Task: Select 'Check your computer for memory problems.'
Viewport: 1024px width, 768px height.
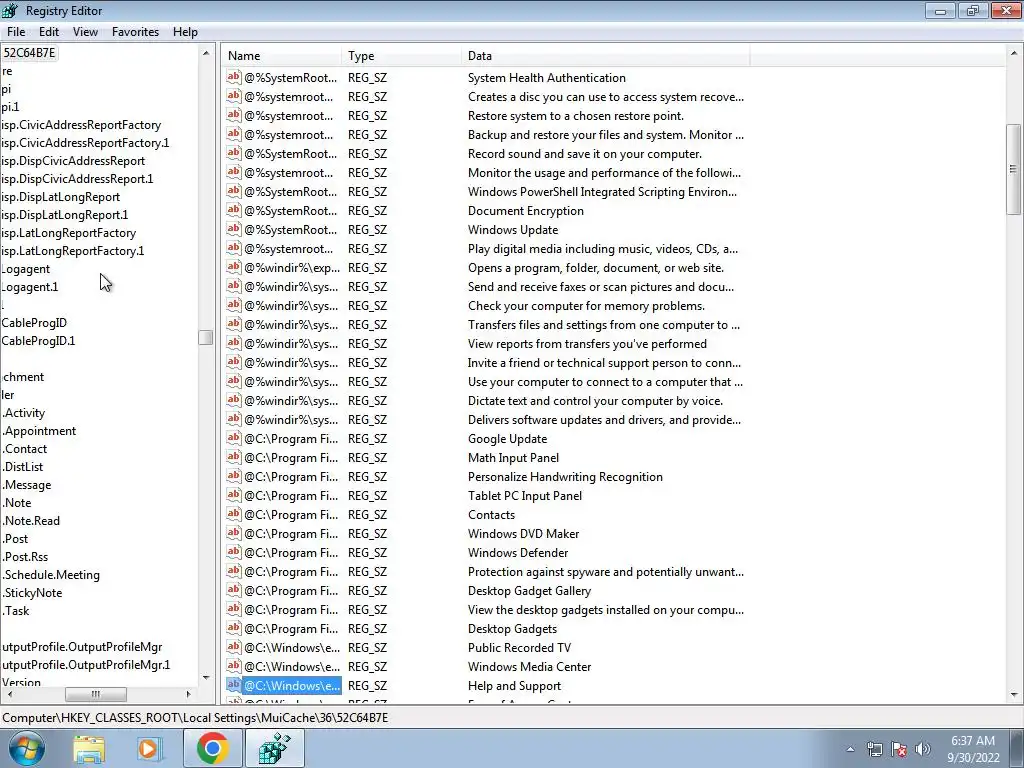Action: point(586,306)
